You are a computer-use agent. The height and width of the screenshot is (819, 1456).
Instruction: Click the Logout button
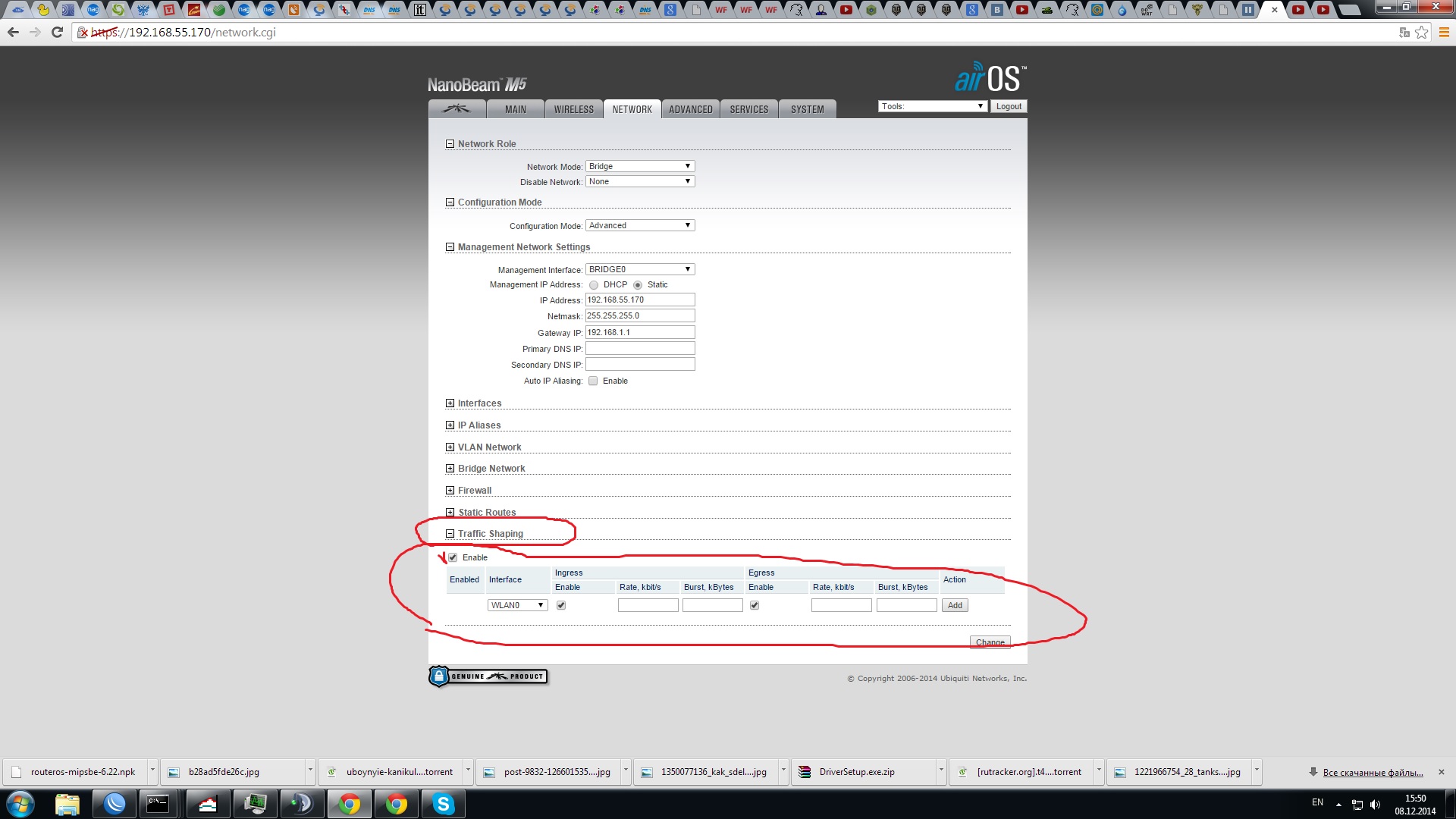tap(1008, 106)
